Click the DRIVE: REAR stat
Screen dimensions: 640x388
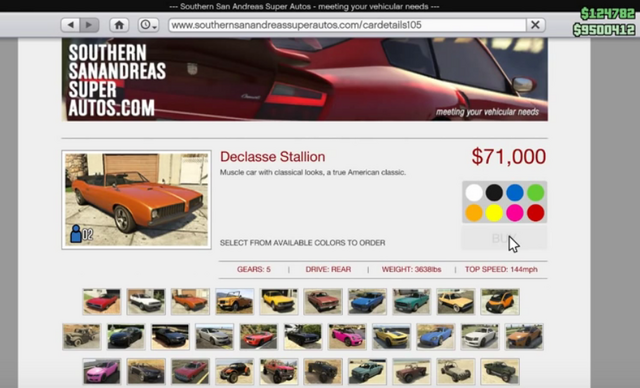(x=328, y=269)
